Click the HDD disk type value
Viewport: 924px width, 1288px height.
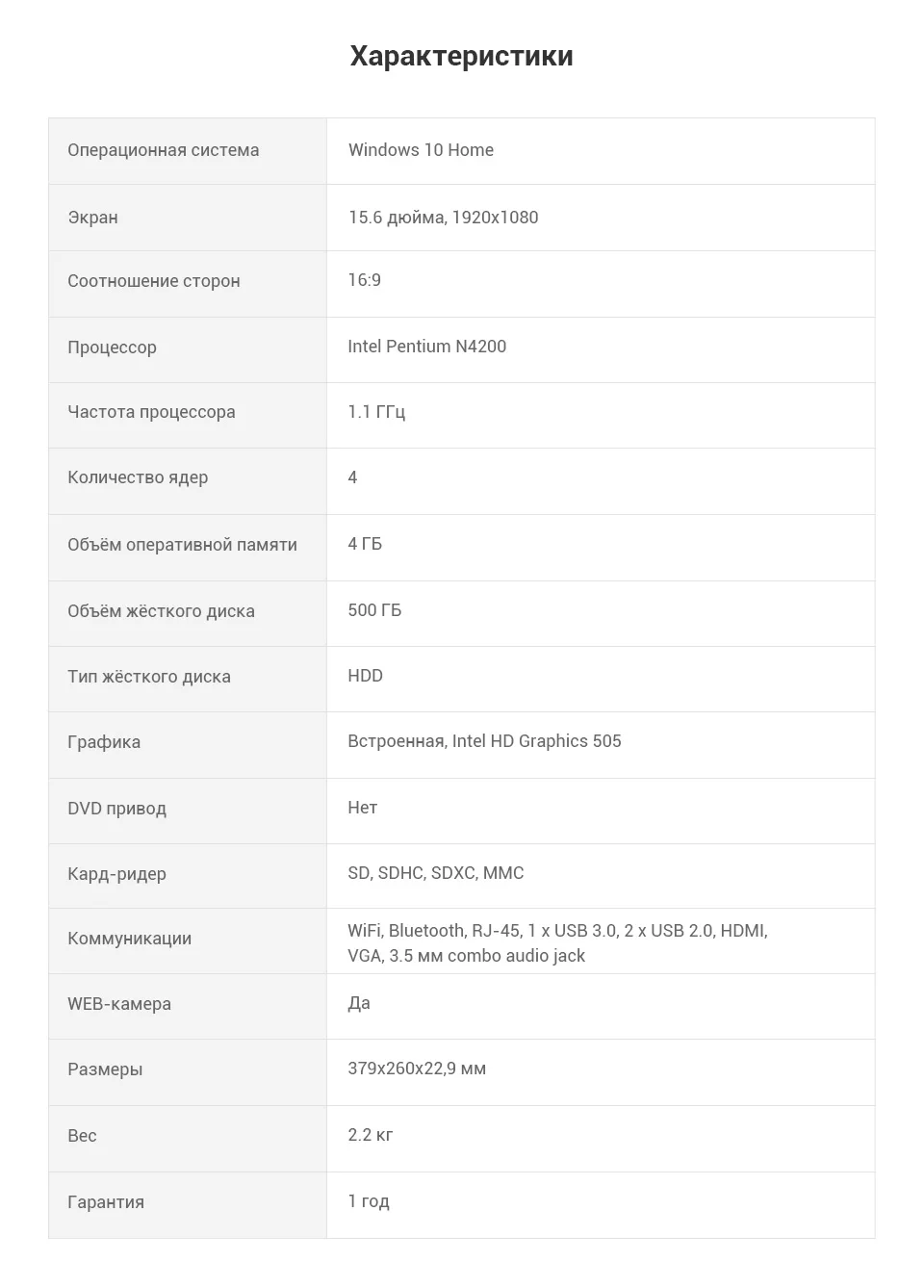click(365, 676)
